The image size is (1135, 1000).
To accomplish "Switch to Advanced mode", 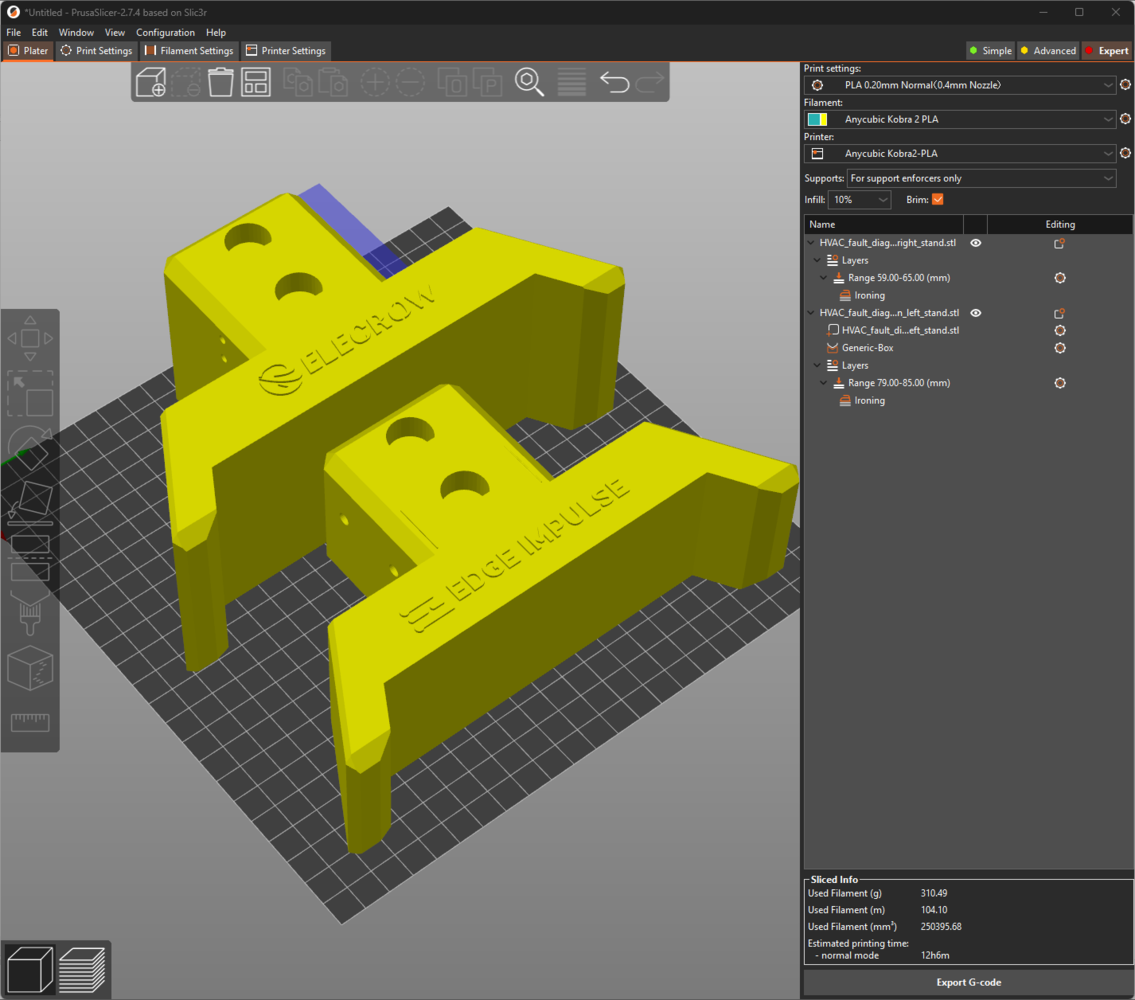I will click(1047, 51).
